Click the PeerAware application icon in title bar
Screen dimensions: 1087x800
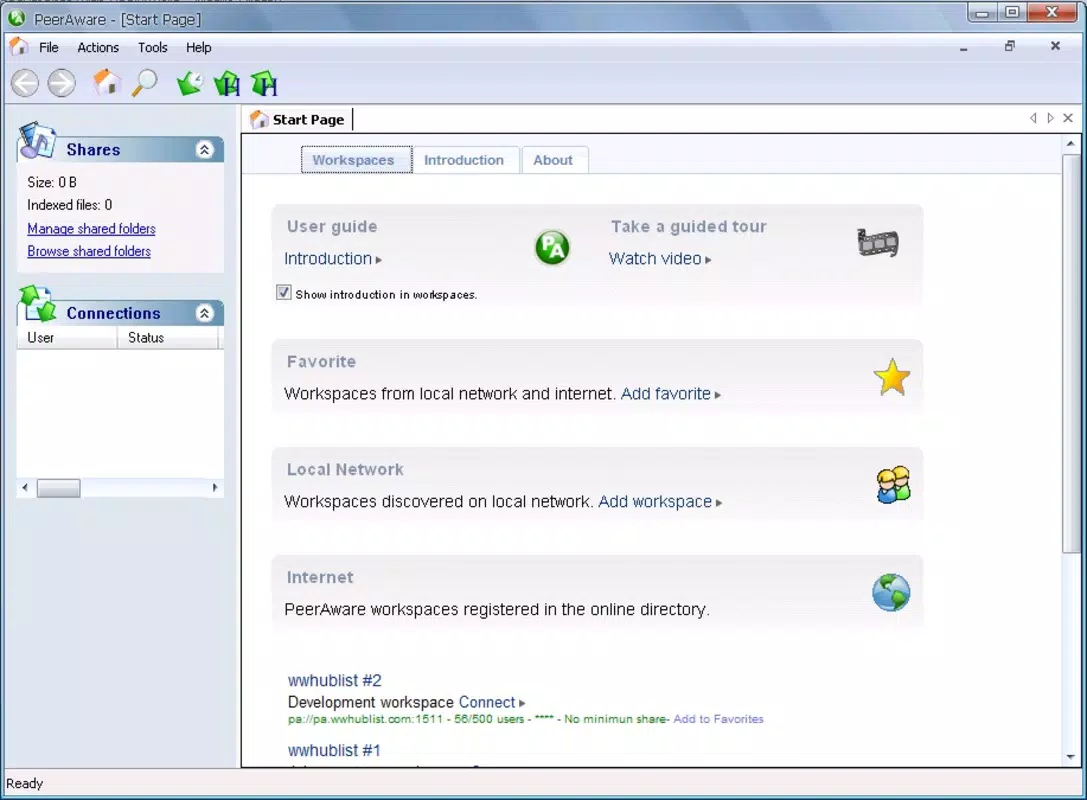coord(17,18)
